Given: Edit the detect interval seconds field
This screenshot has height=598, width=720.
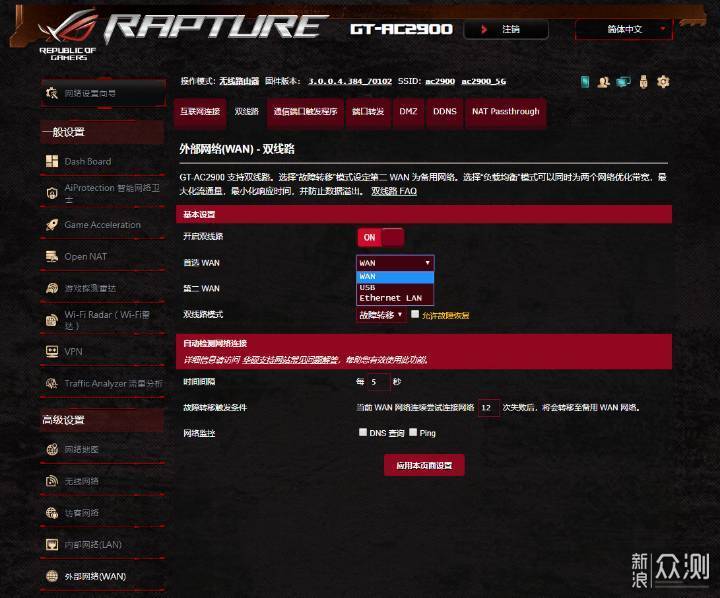Looking at the screenshot, I should pos(379,382).
